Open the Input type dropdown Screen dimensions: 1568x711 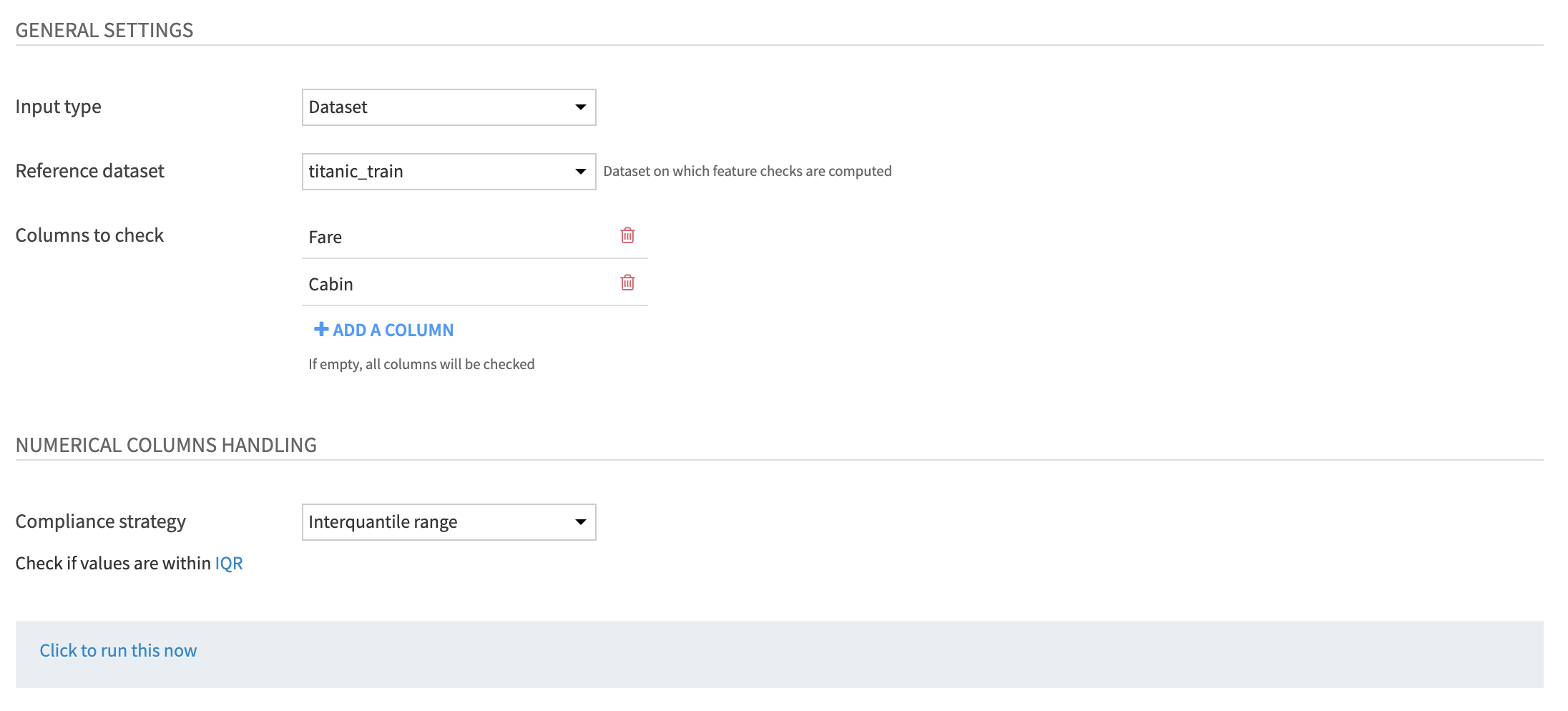pos(449,107)
